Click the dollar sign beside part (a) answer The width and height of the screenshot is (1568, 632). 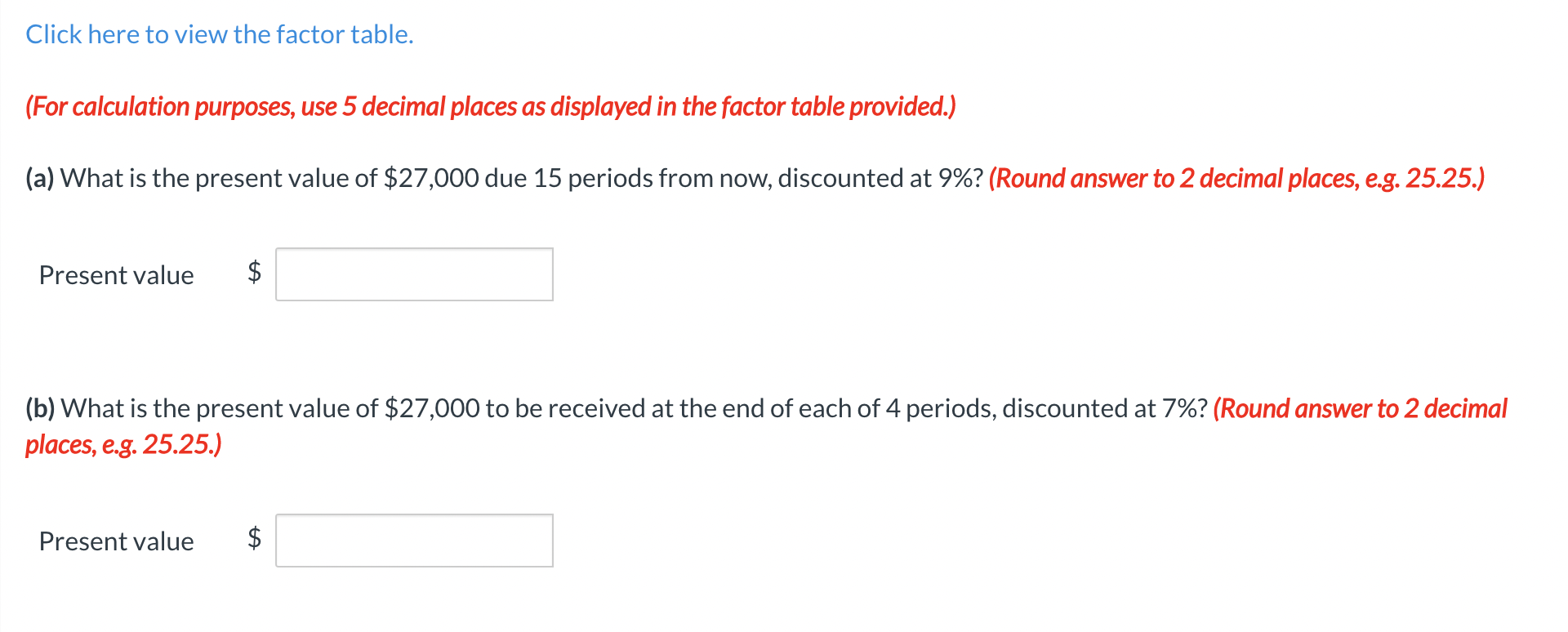(x=253, y=274)
